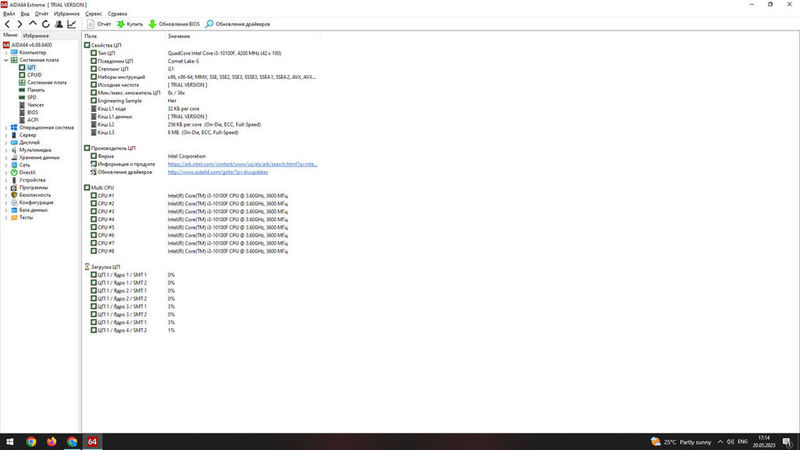Screen dimensions: 800x450
Task: Switch to the Меню sidebar tab
Action: (x=10, y=35)
